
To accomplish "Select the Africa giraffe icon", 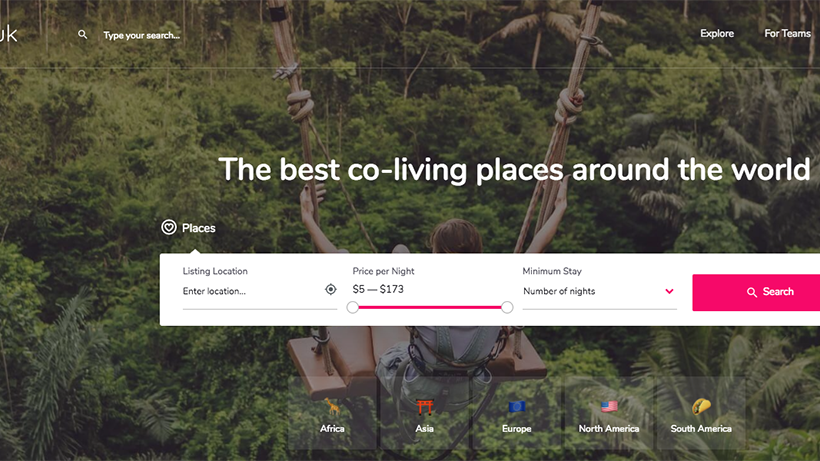I will tap(332, 406).
